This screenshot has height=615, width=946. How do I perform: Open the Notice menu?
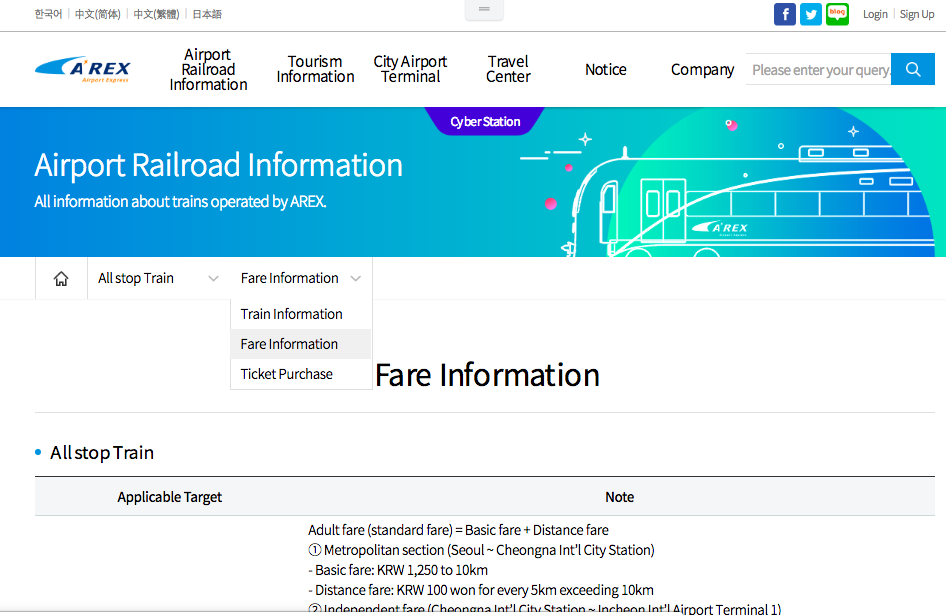[x=605, y=69]
